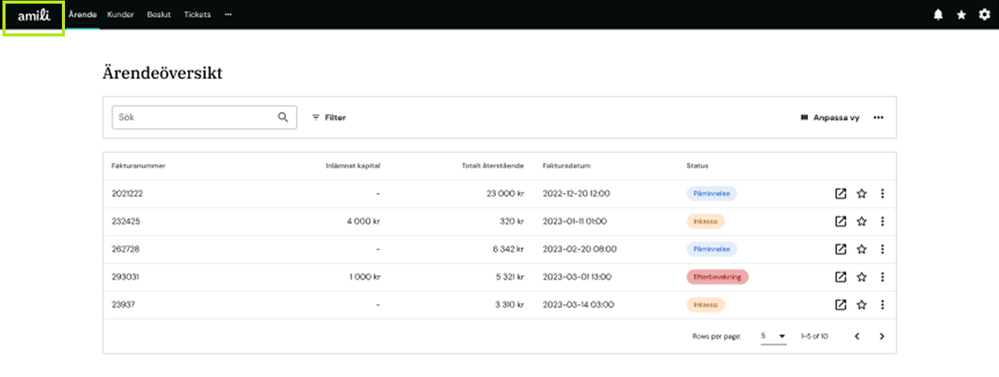Go to next page arrow
Screen dimensions: 999x377
pyautogui.click(x=882, y=336)
